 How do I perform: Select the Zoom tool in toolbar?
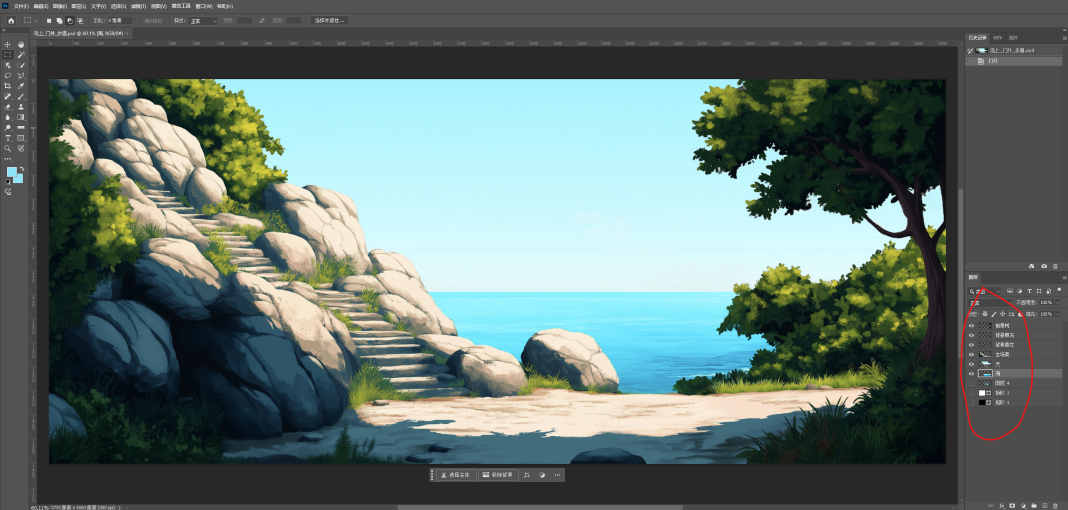pyautogui.click(x=8, y=148)
